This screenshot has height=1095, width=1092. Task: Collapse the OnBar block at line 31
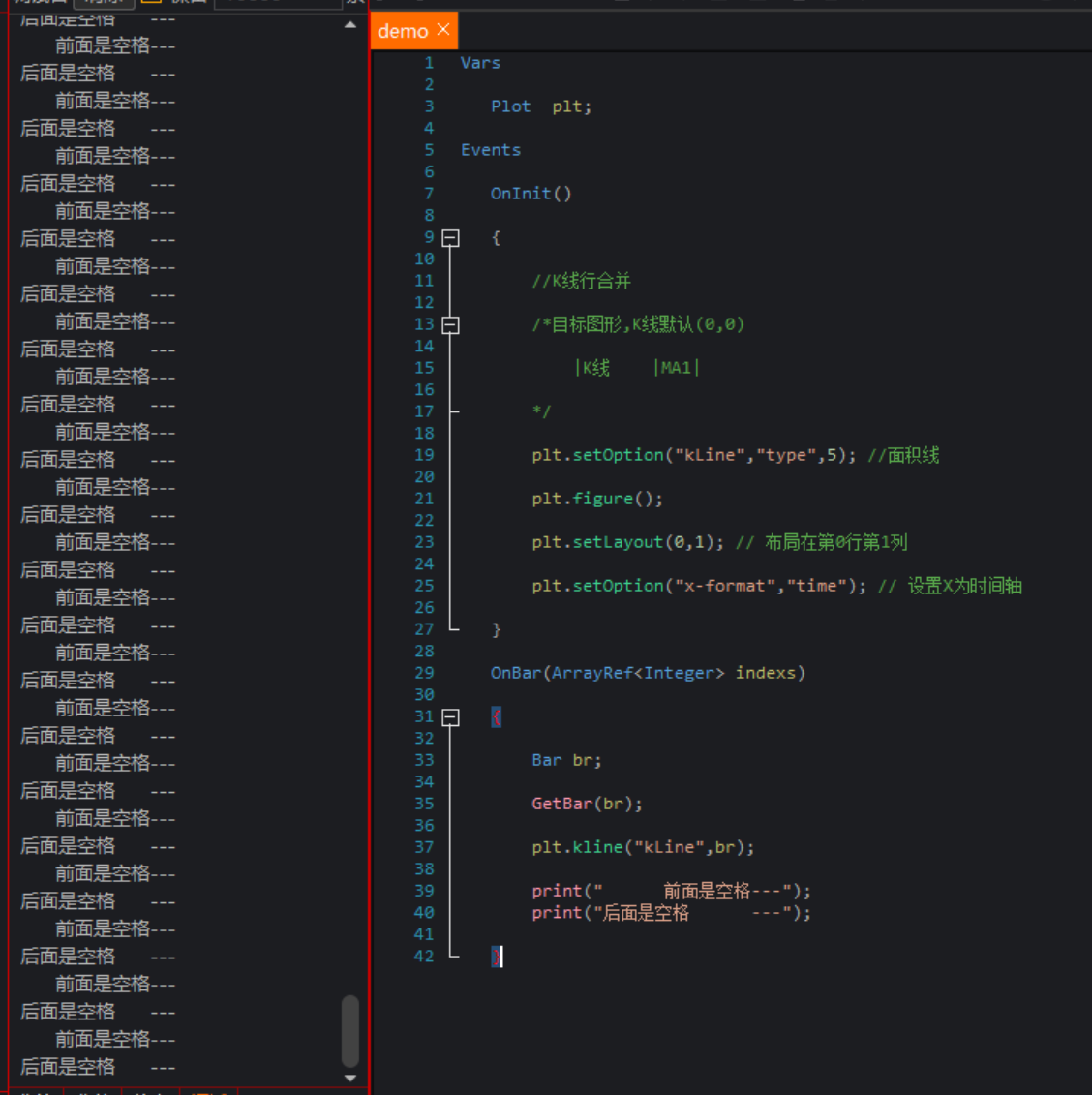coord(451,717)
